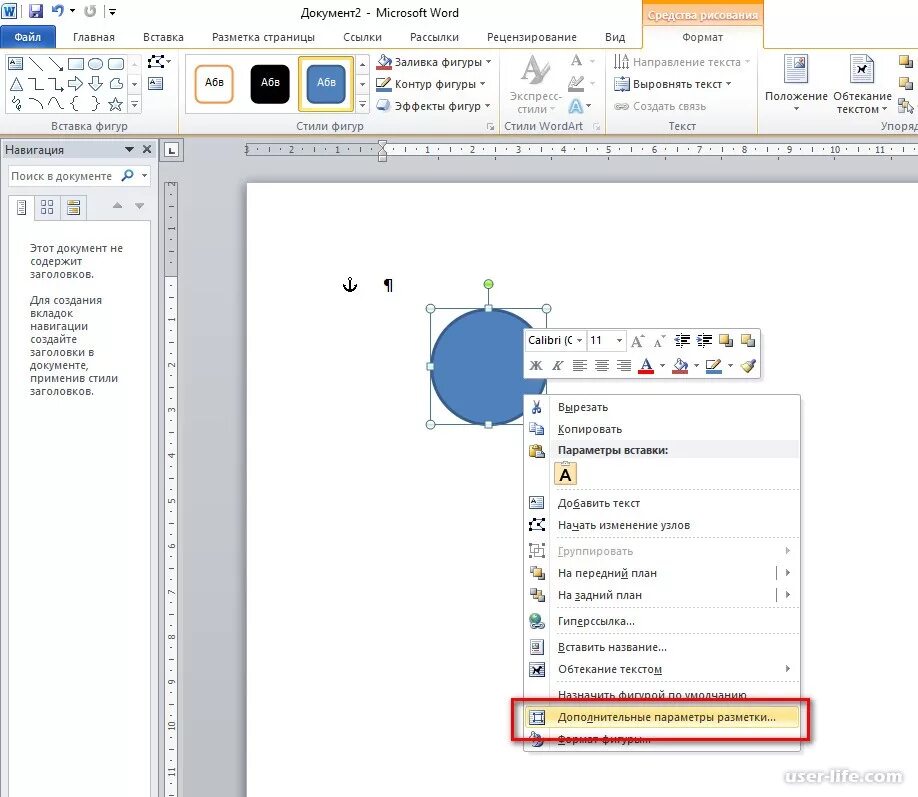Expand the На передний план submenu arrow
Viewport: 918px width, 797px height.
787,573
